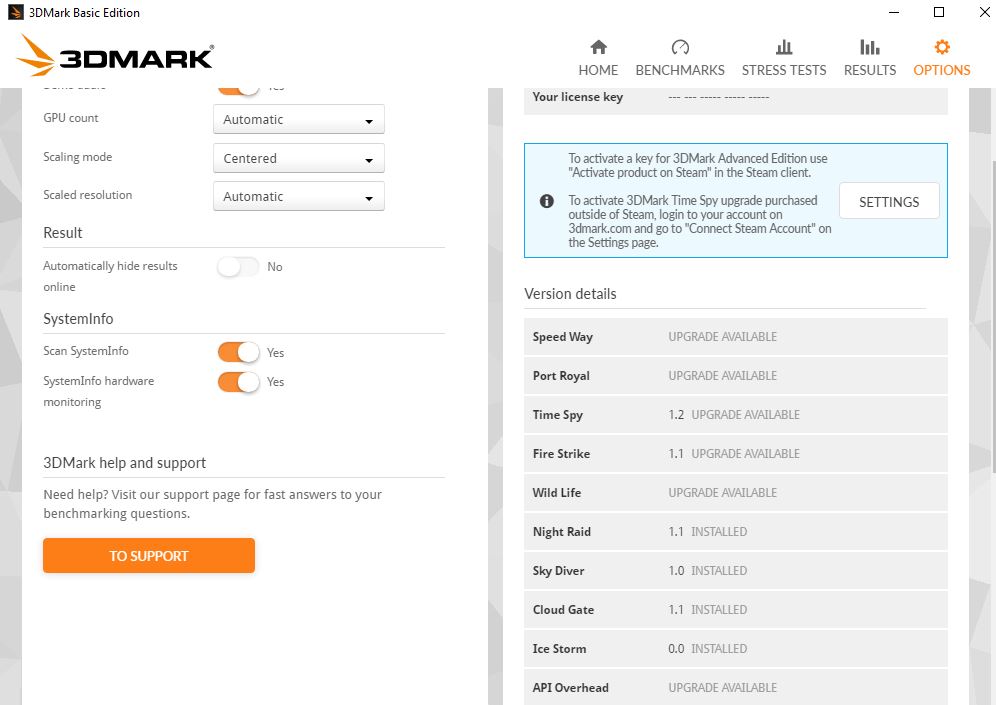Image resolution: width=996 pixels, height=705 pixels.
Task: Click Night Raid 'INSTALLED' status text
Action: [x=718, y=532]
